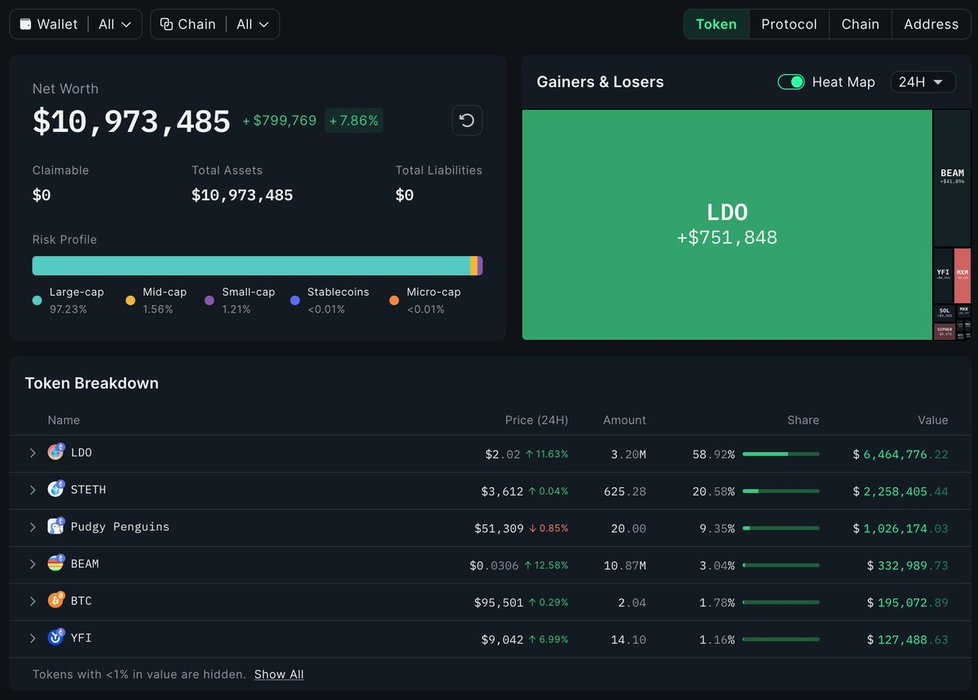The image size is (978, 700).
Task: Click the Gainers & Losers heading
Action: (x=600, y=82)
